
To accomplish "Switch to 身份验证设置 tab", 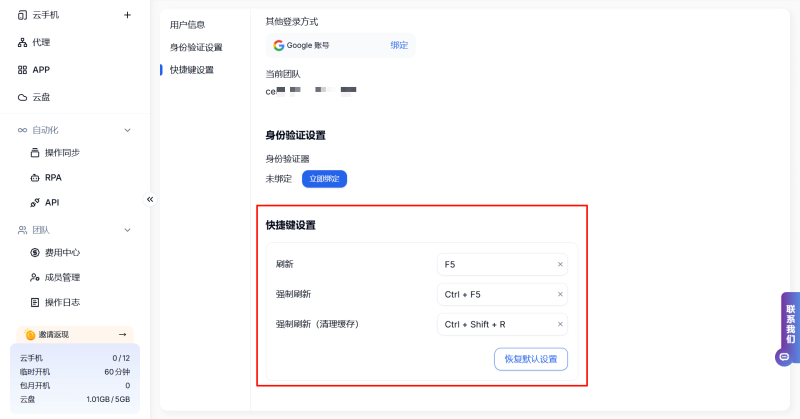I will coord(196,47).
